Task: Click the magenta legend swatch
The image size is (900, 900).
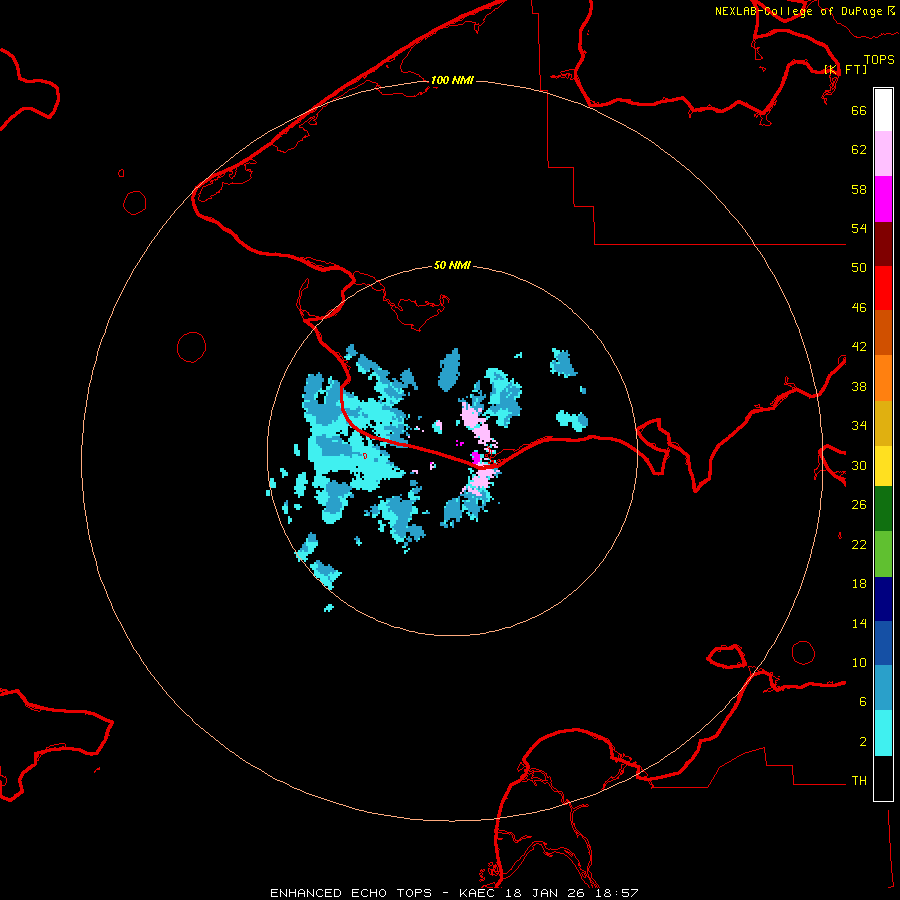Action: 883,199
